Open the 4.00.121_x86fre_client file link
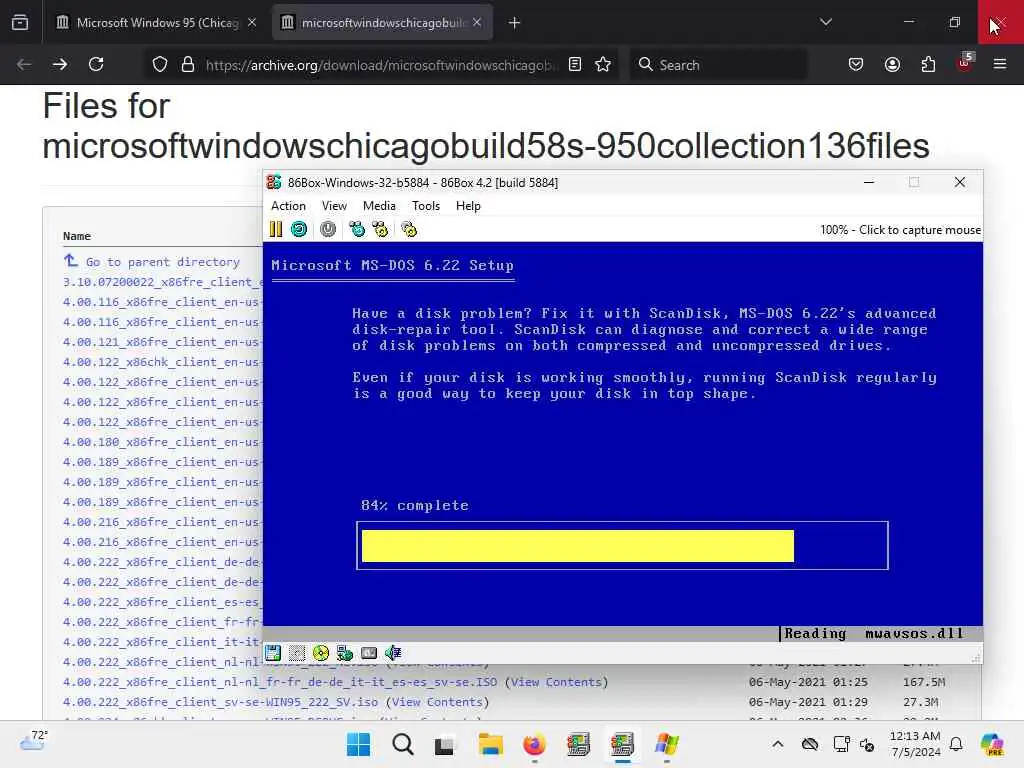 pyautogui.click(x=163, y=342)
